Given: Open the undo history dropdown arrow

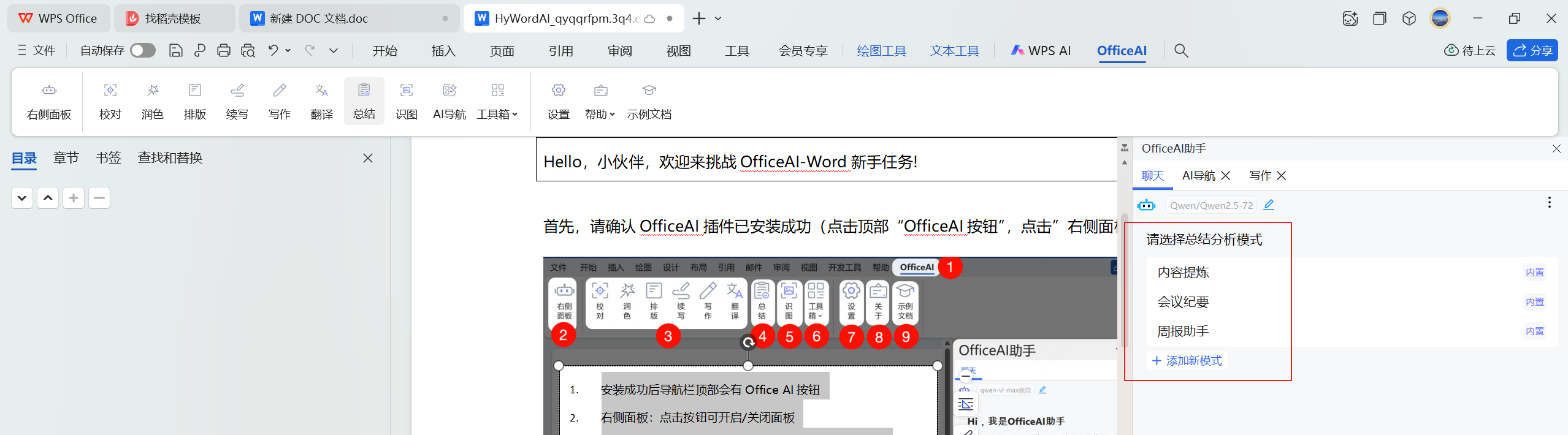Looking at the screenshot, I should click(288, 51).
